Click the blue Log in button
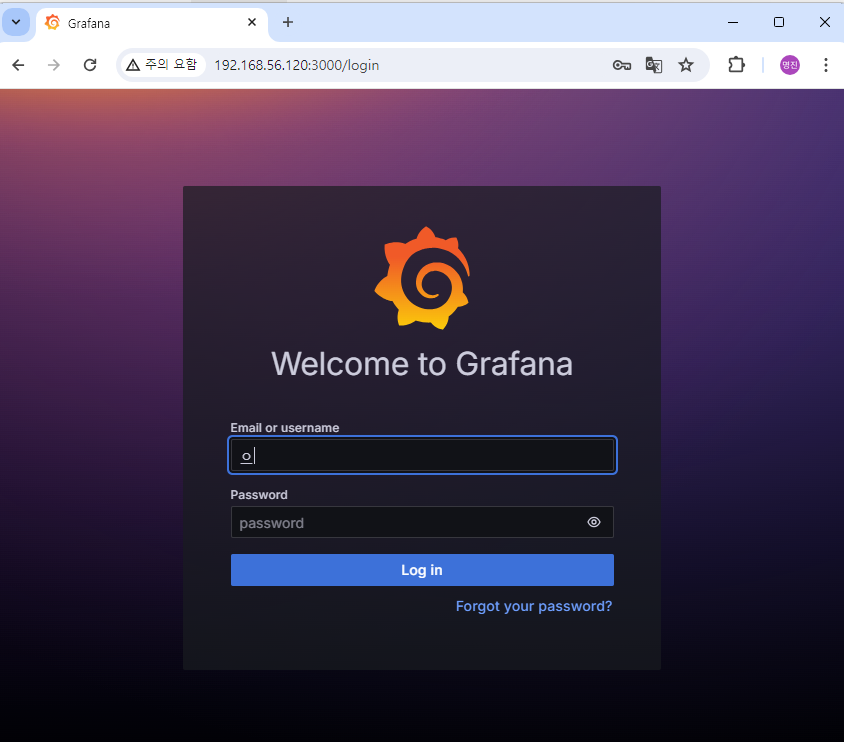This screenshot has height=742, width=844. pos(422,570)
